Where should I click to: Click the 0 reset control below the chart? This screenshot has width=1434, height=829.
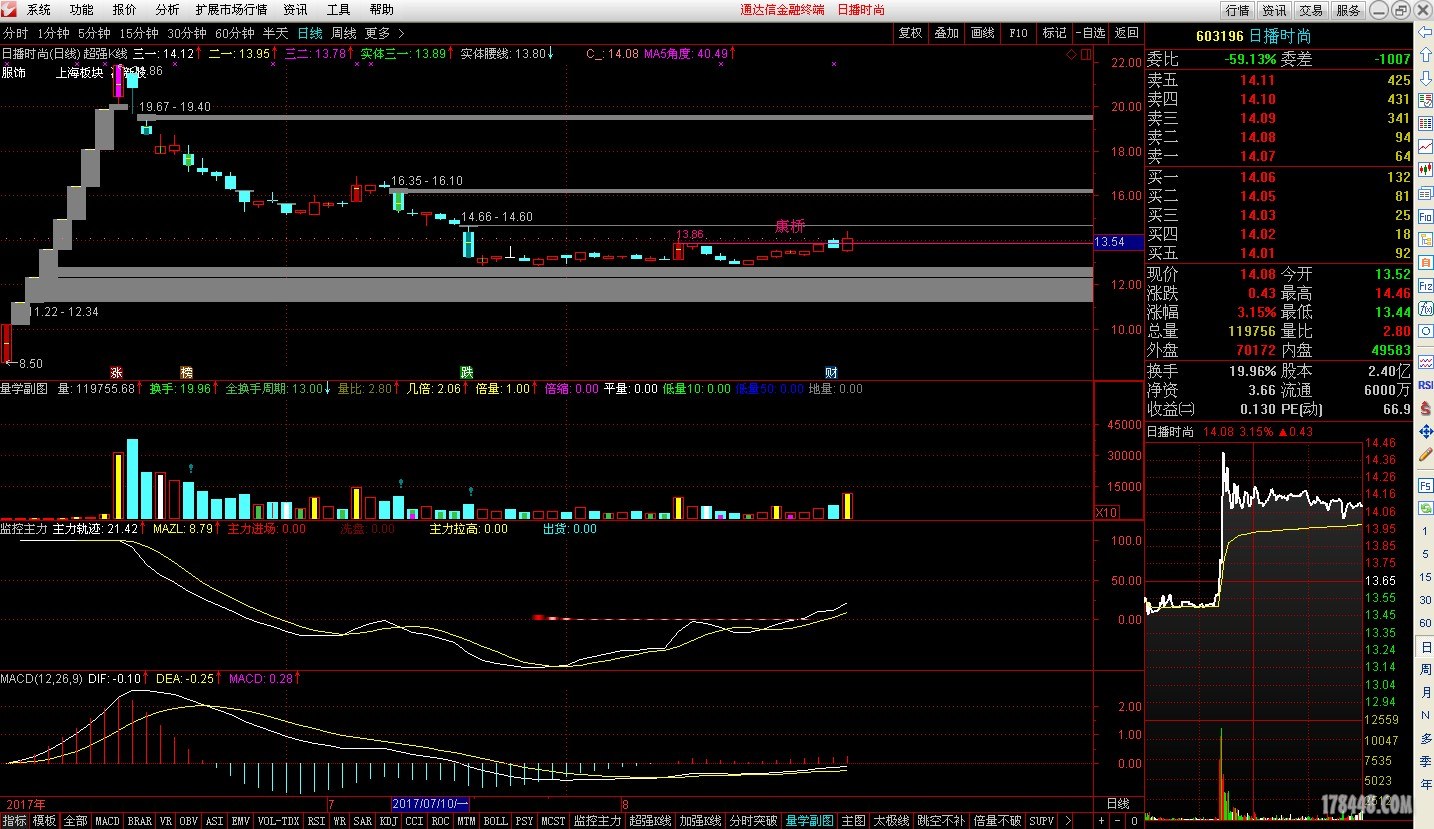1134,821
